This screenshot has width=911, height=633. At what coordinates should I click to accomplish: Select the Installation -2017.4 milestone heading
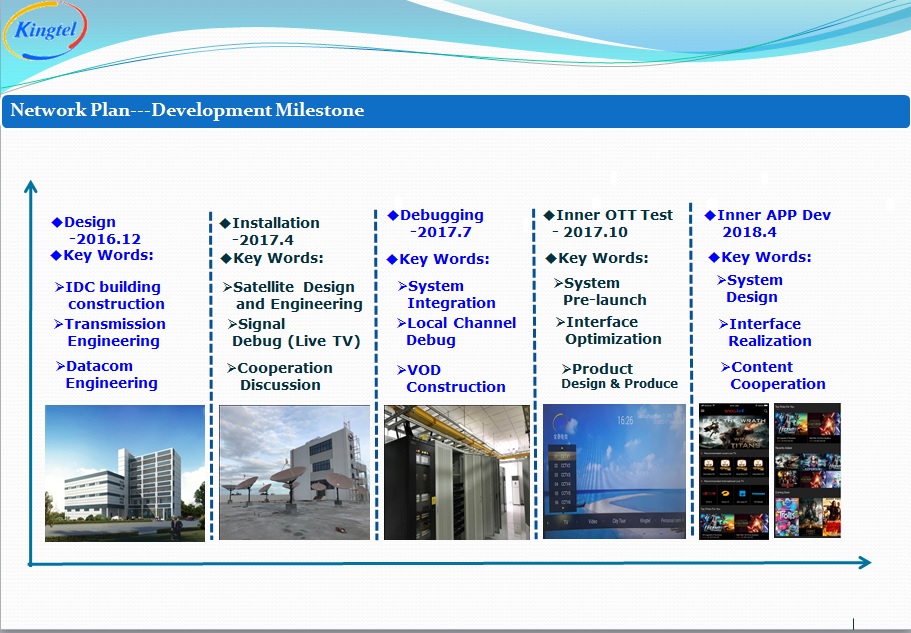[x=273, y=231]
